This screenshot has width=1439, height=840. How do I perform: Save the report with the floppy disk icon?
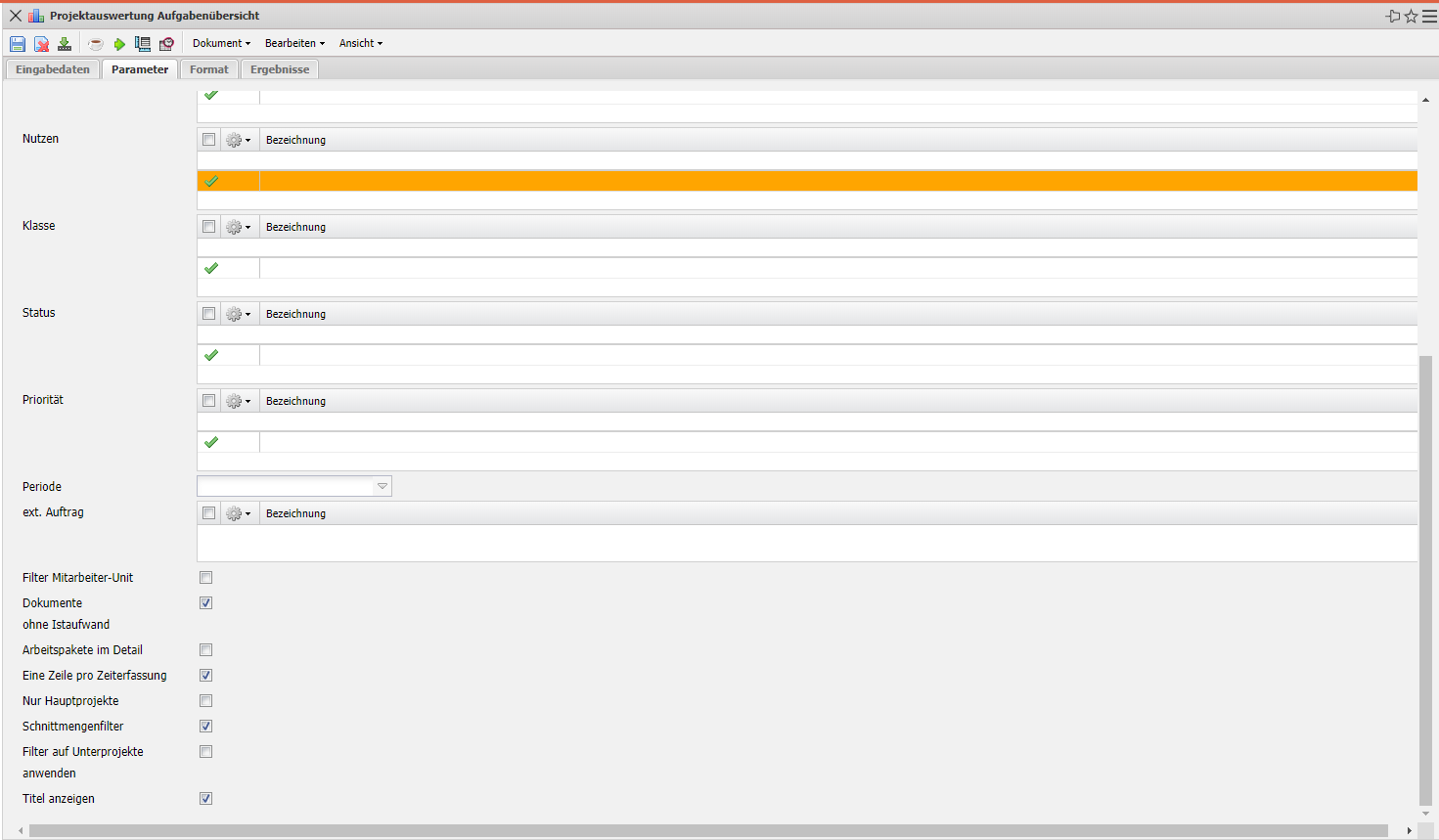pos(18,44)
